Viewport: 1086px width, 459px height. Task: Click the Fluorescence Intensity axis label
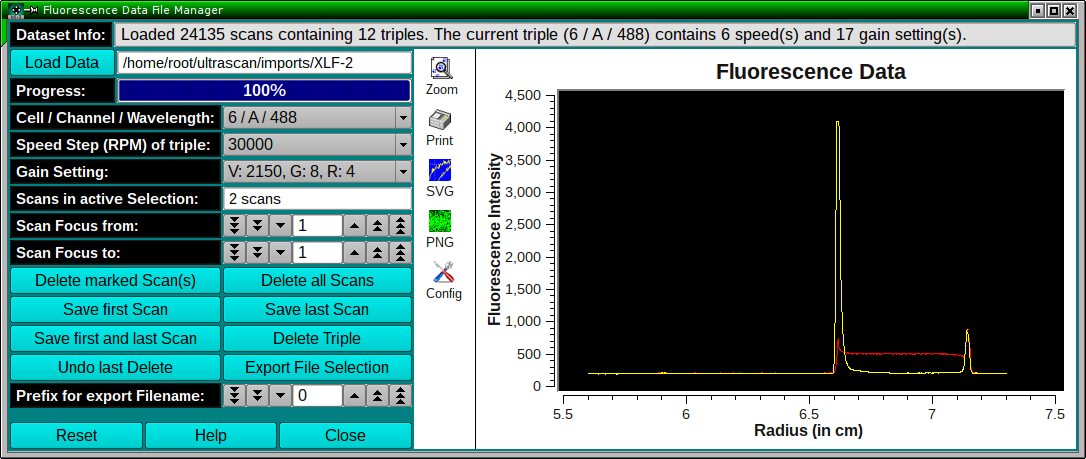(x=495, y=238)
